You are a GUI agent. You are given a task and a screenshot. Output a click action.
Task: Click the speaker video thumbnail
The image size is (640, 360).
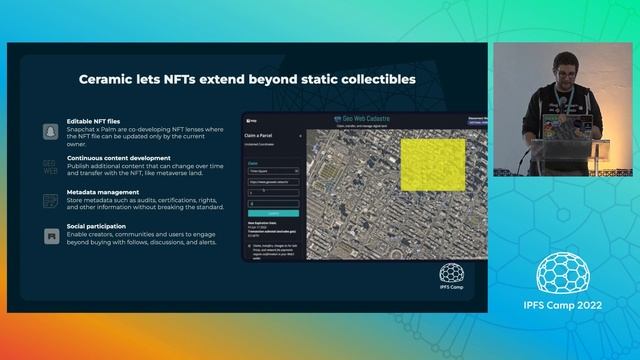point(563,109)
